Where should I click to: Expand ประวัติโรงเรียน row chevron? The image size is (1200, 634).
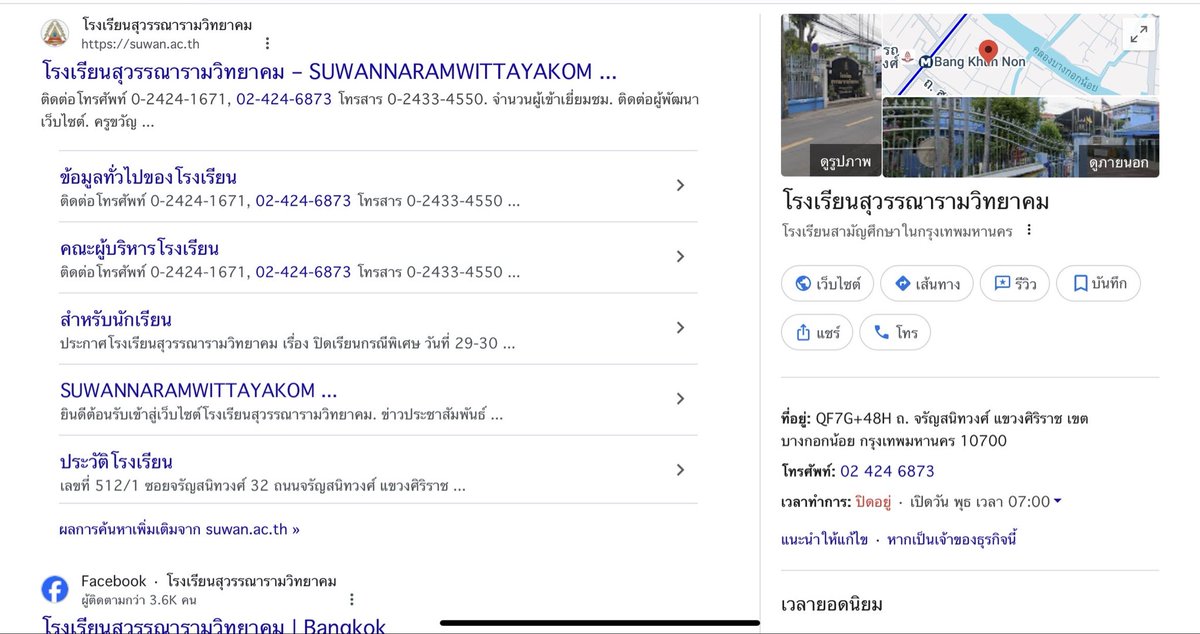[x=680, y=470]
